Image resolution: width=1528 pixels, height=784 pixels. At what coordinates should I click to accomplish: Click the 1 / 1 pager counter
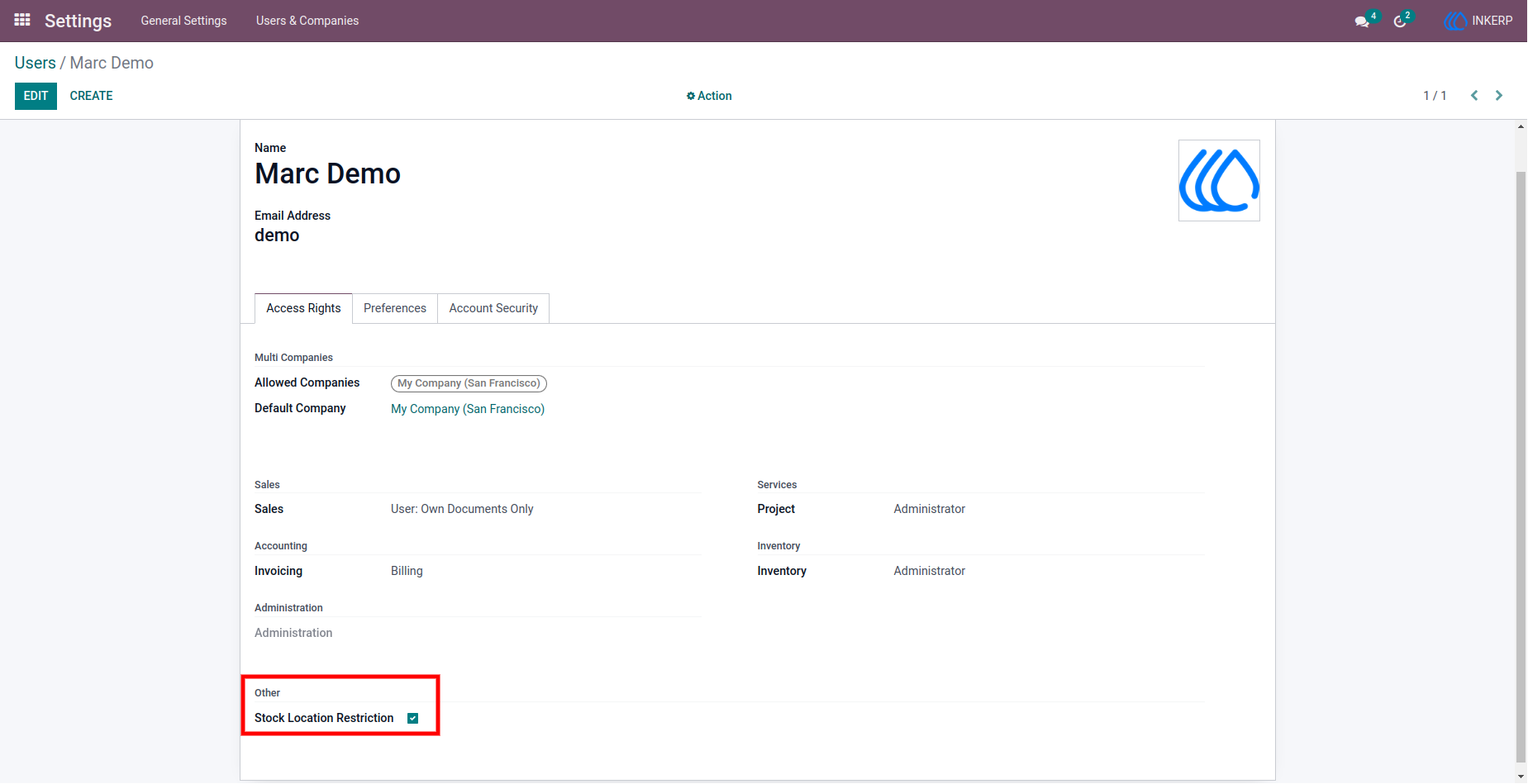pos(1435,96)
